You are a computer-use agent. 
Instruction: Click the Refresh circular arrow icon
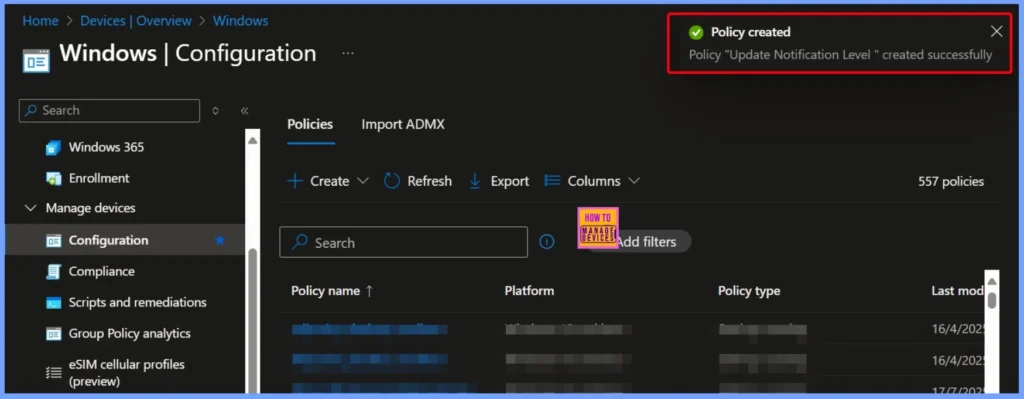tap(392, 181)
